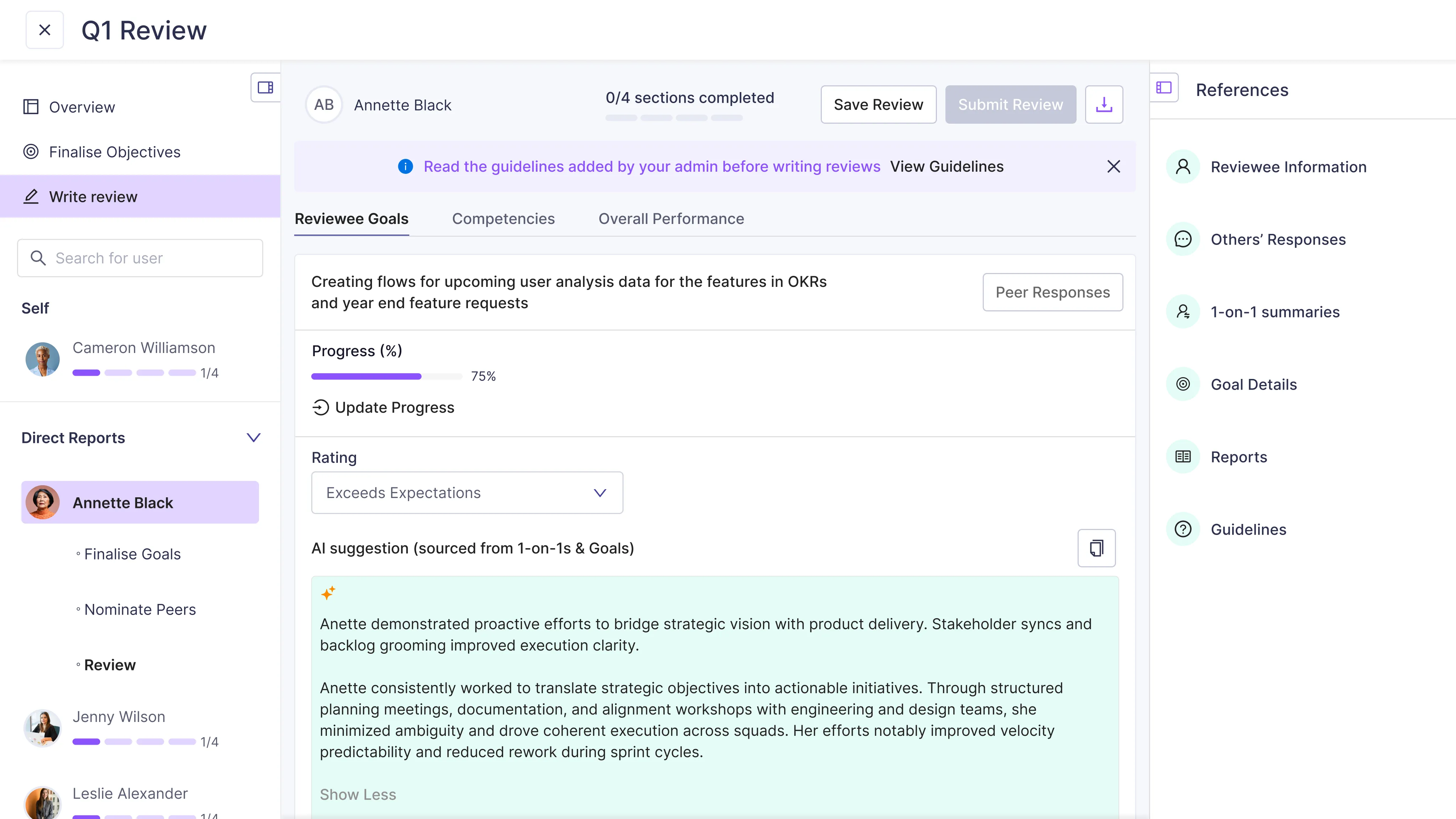Click the Goal Details target icon
1456x819 pixels.
pyautogui.click(x=1183, y=384)
